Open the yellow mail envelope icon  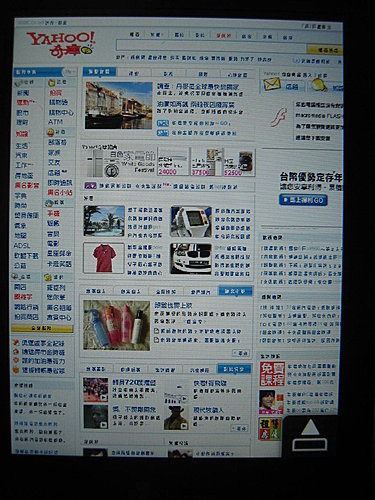tap(272, 85)
